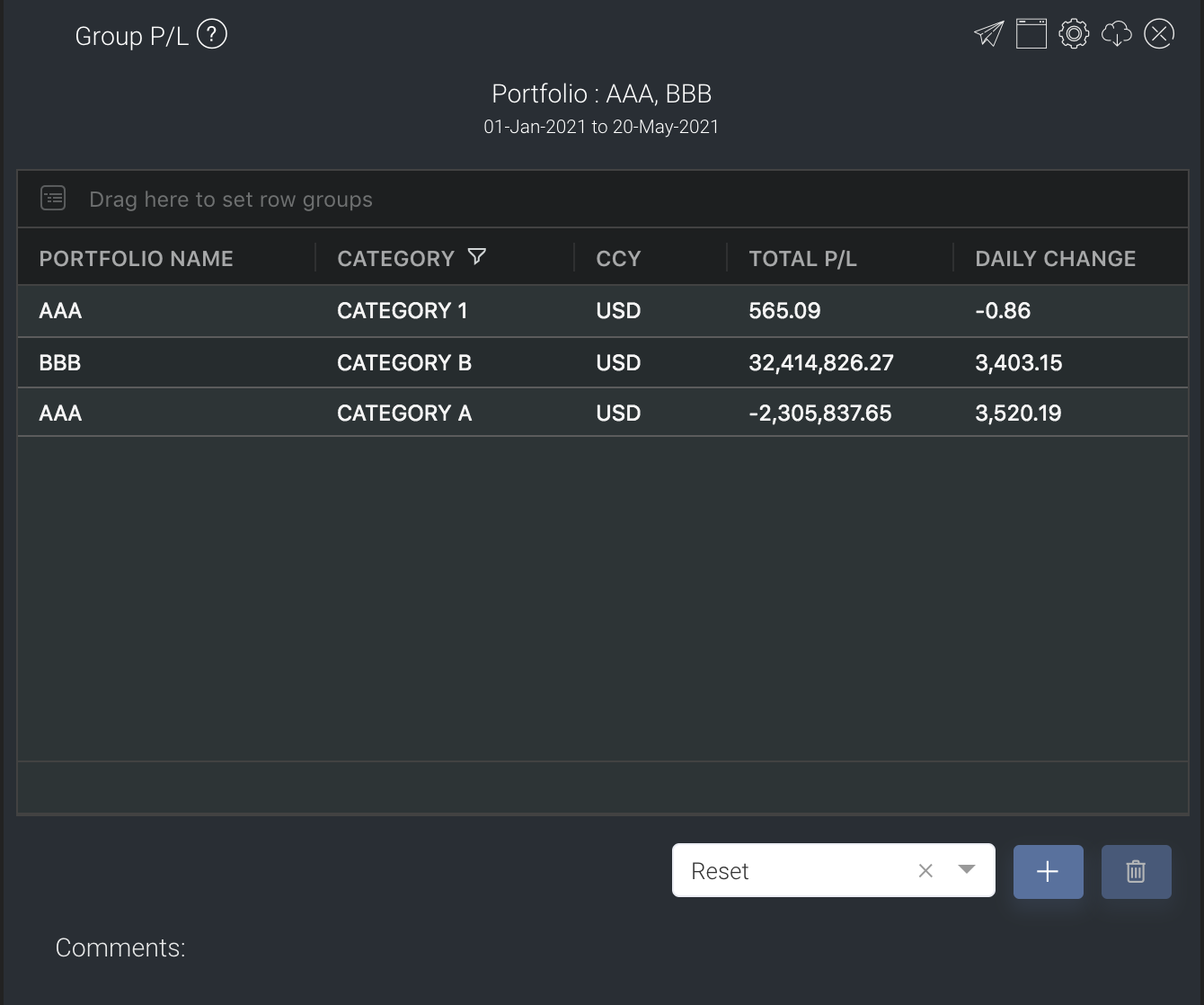1204x1005 pixels.
Task: Click the Group P/L panel title
Action: click(x=132, y=36)
